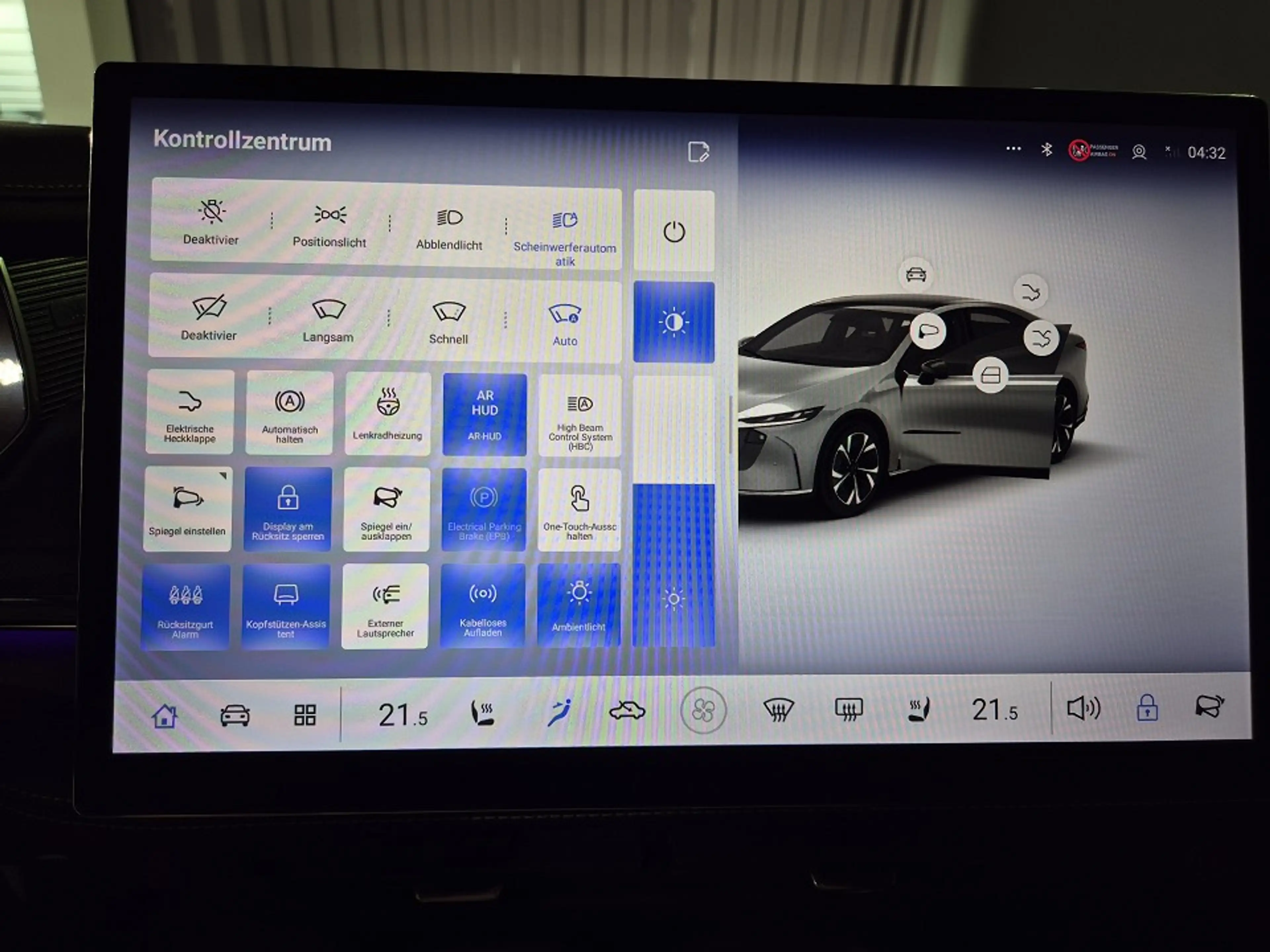Toggle Spiegel ein/ausklappen tile
1270x952 pixels.
386,510
